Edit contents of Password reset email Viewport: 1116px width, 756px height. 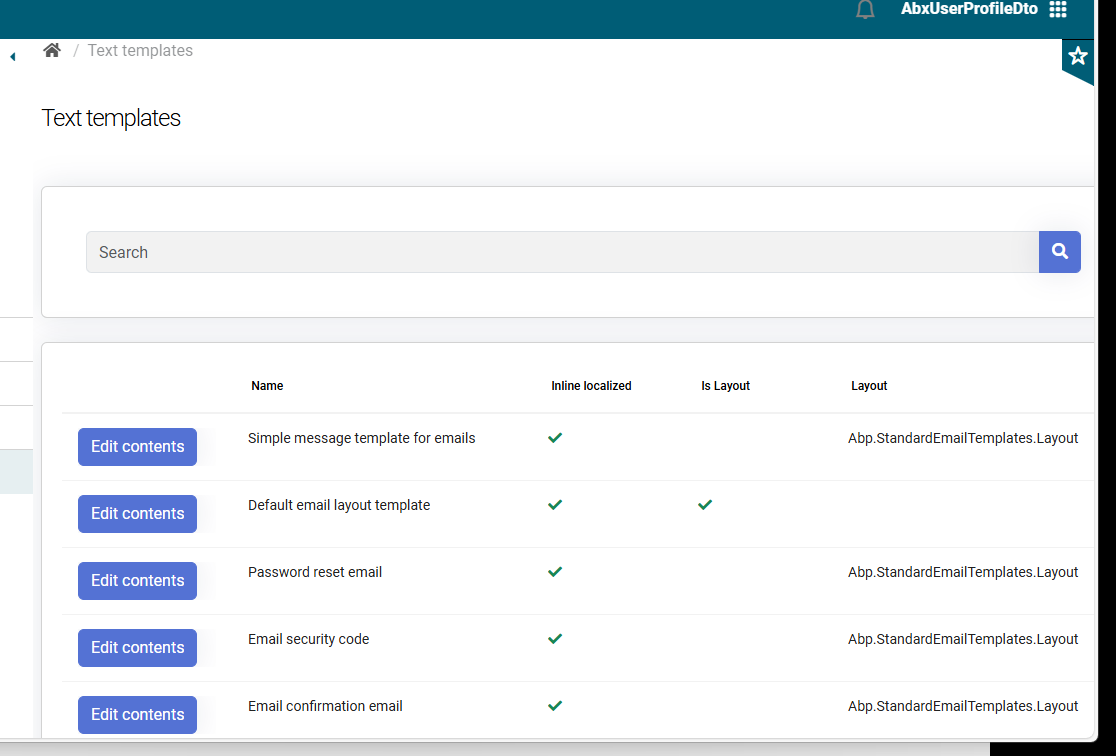[x=137, y=581]
